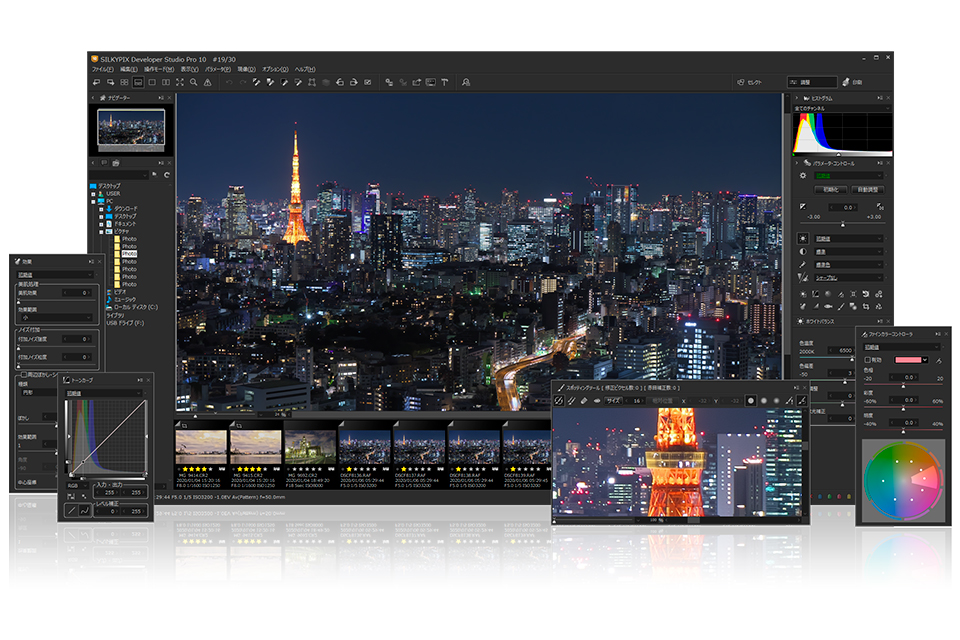Open the export/develop image icon
The width and height of the screenshot is (960, 640).
tap(417, 82)
